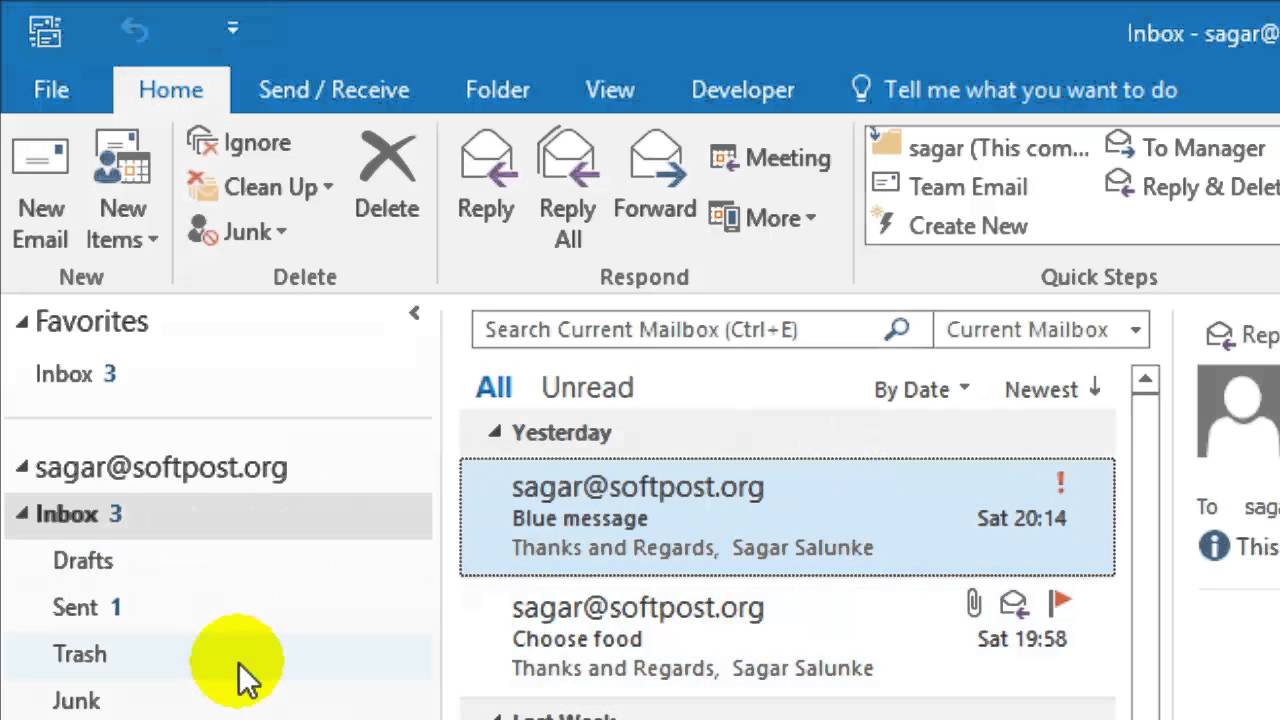Open the Current Mailbox scope dropdown

[x=1135, y=330]
